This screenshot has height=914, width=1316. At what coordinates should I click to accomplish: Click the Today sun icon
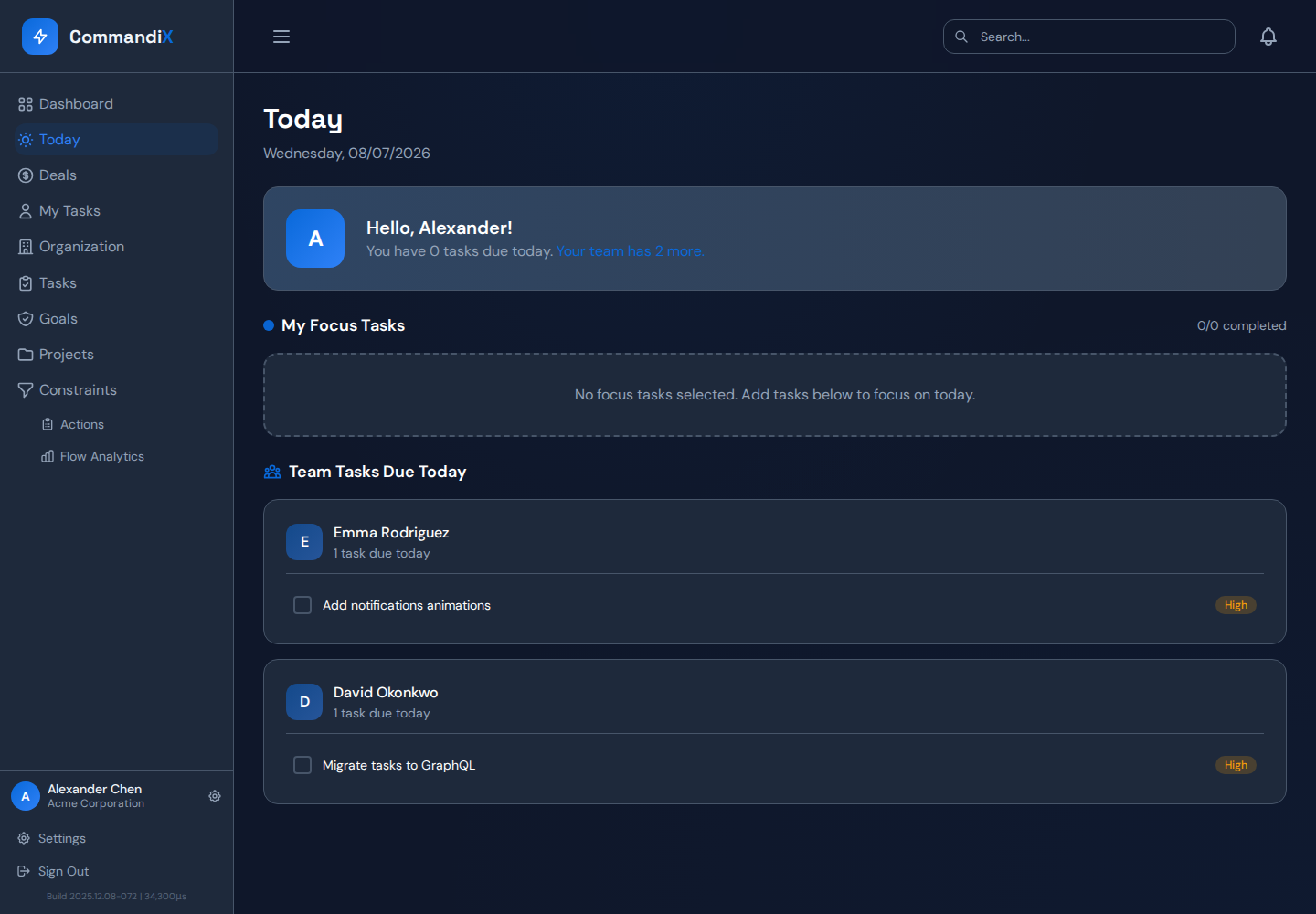pos(26,140)
